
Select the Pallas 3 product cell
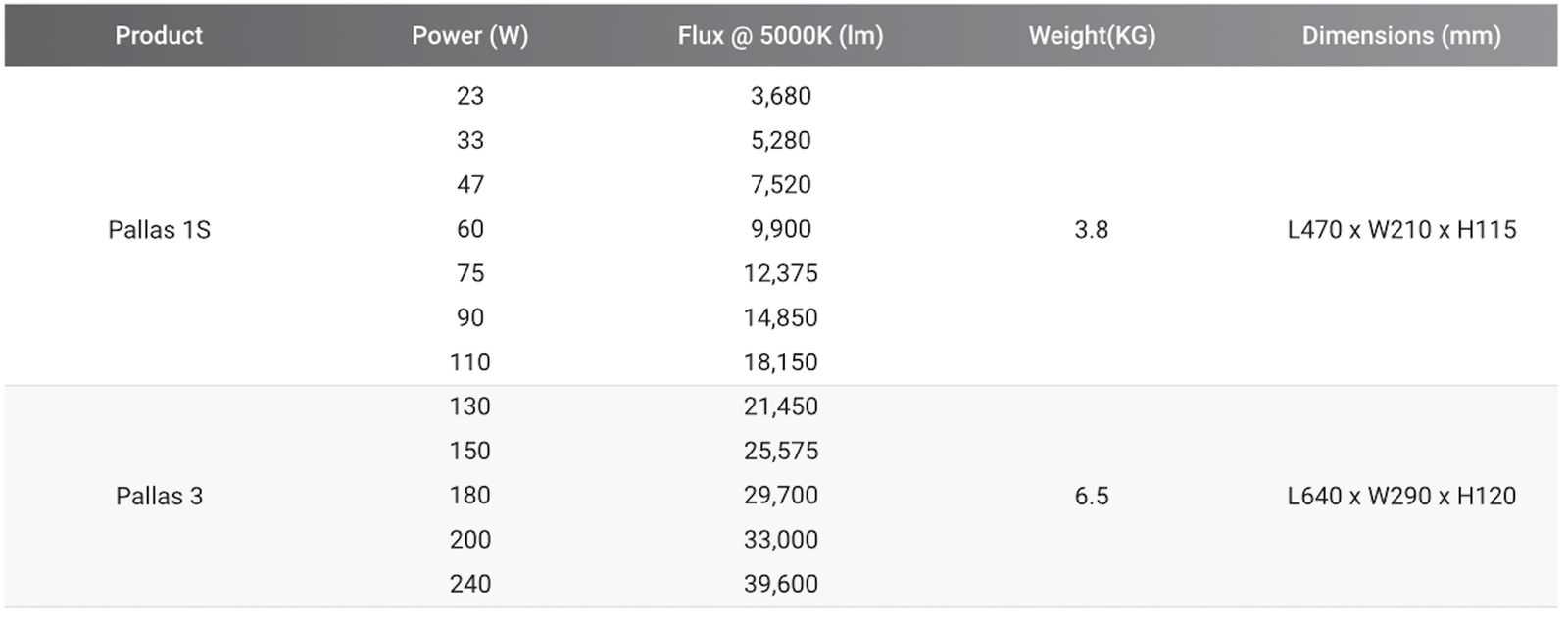point(159,497)
